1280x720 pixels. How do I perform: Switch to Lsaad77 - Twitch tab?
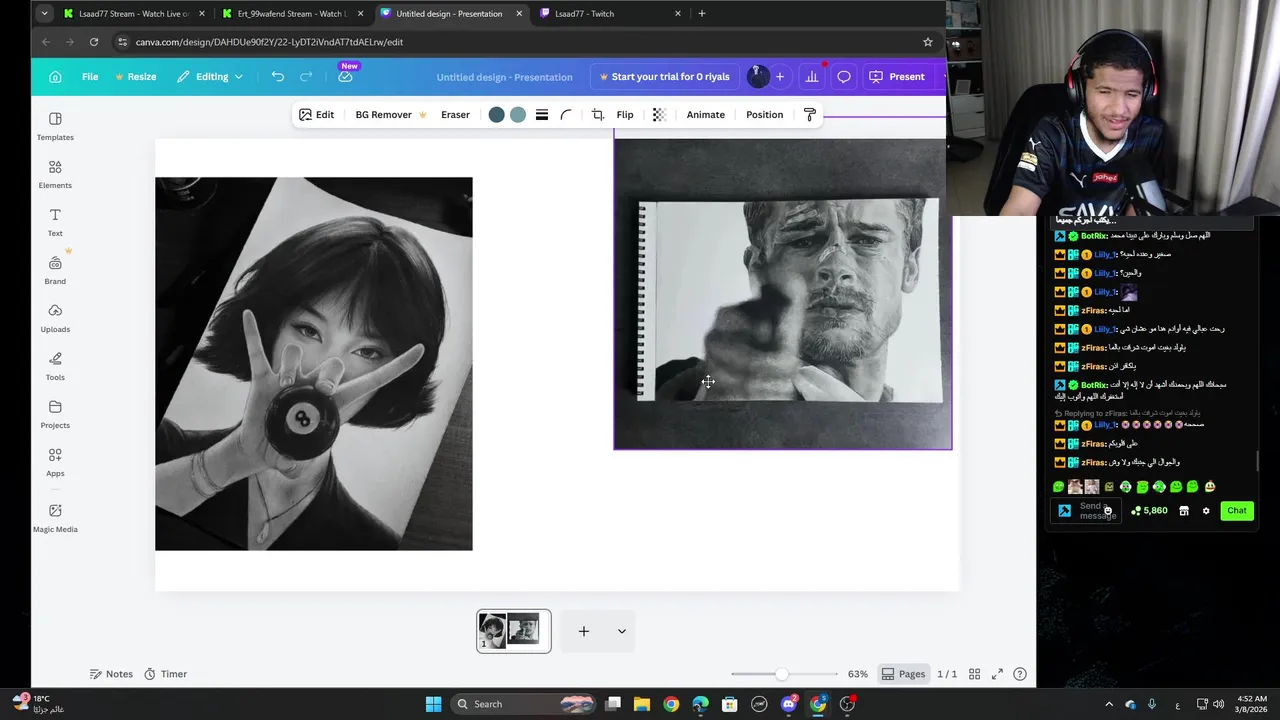611,14
